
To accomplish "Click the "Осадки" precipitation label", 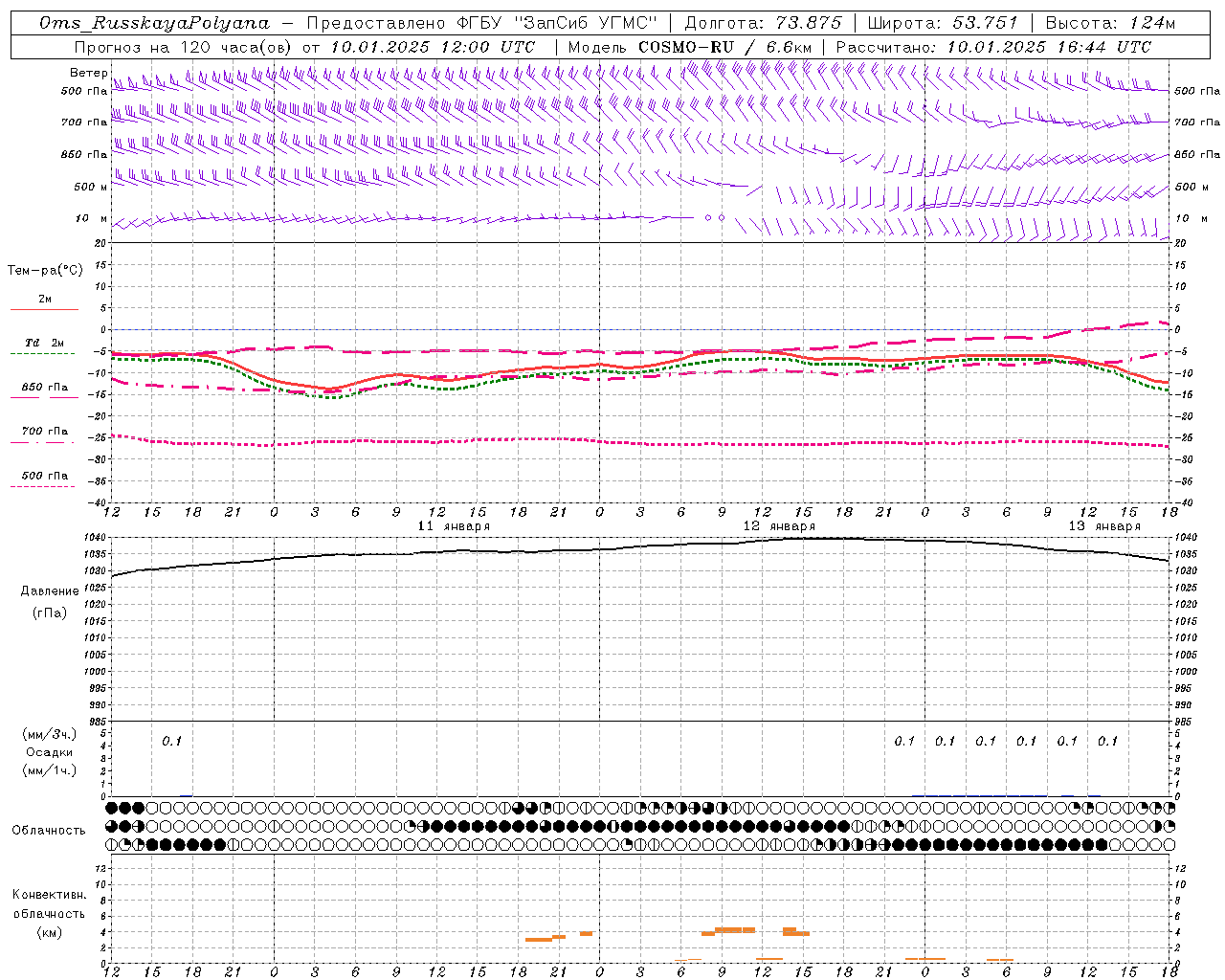I will [50, 752].
